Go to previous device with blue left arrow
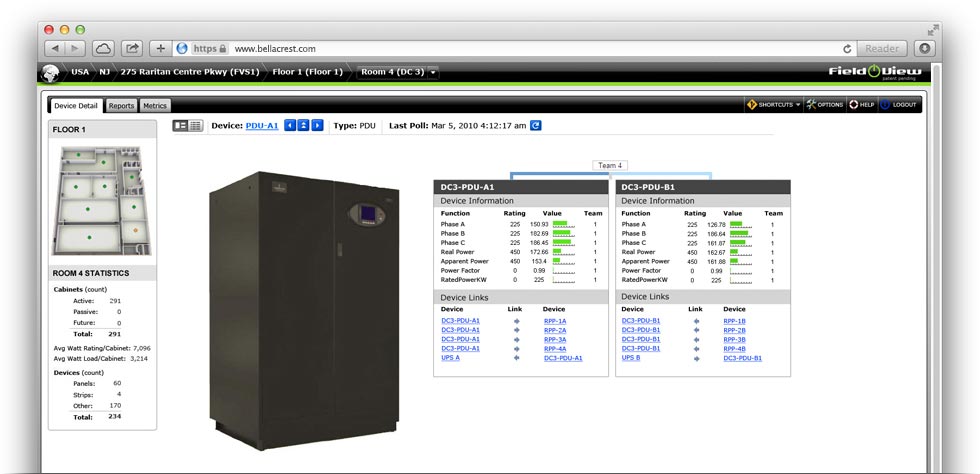This screenshot has height=474, width=980. tap(289, 126)
